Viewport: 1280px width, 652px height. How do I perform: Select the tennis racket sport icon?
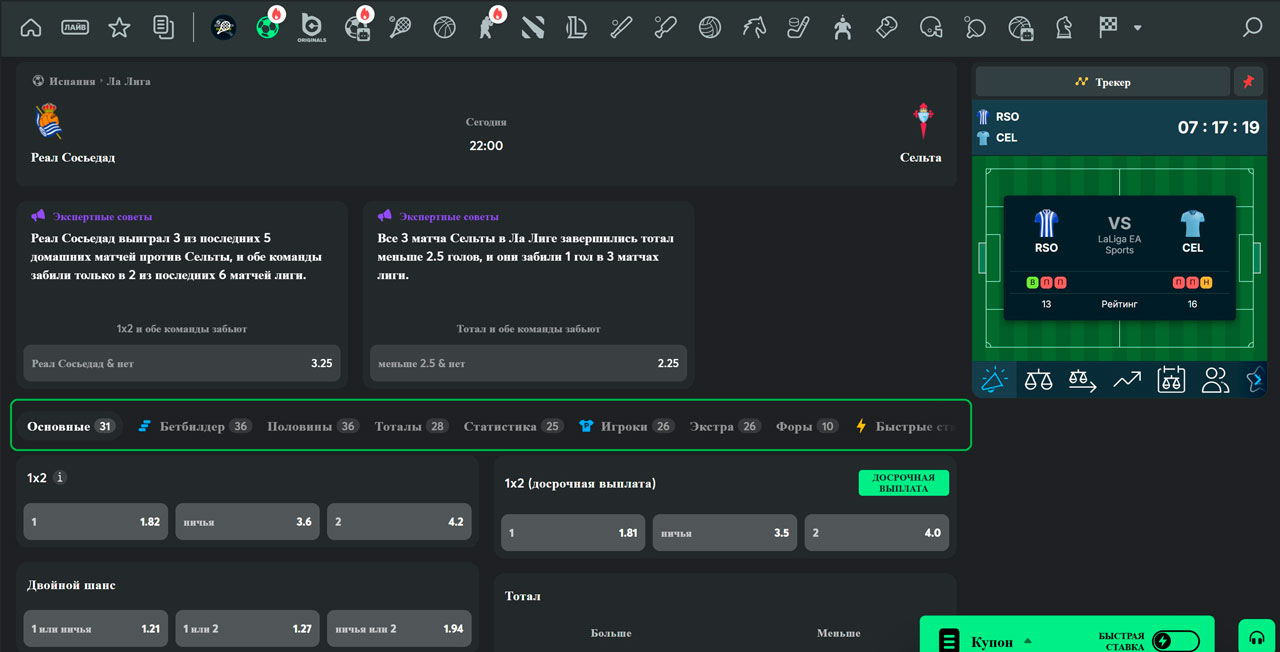(400, 28)
